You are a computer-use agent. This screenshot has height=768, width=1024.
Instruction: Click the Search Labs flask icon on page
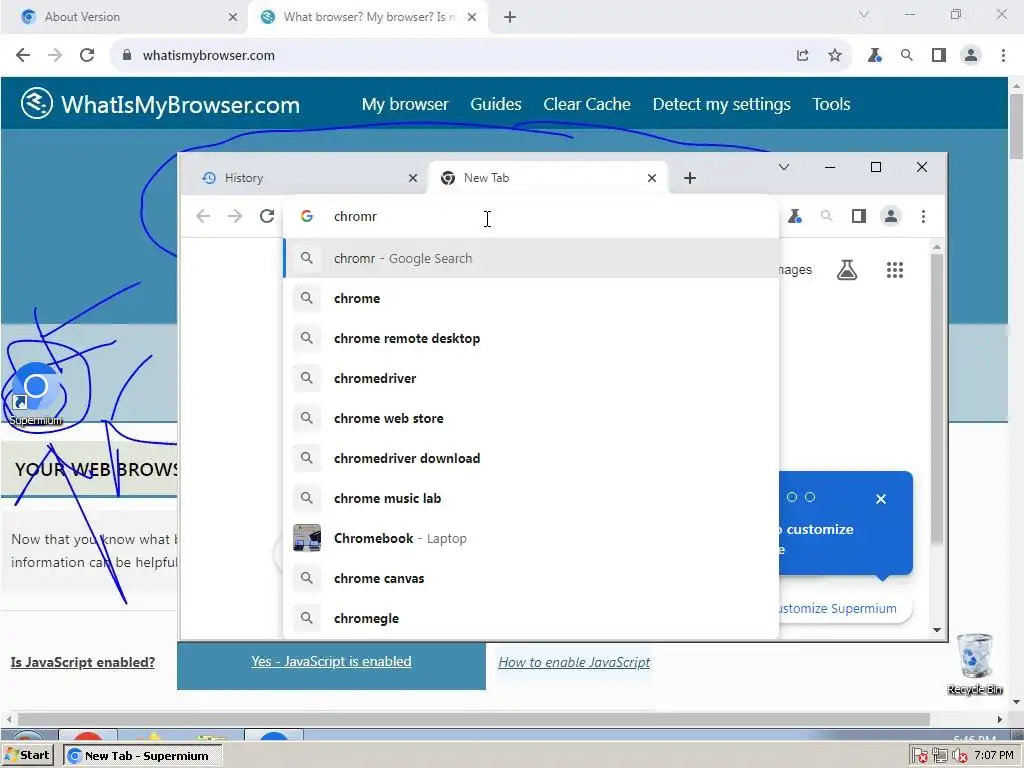847,270
